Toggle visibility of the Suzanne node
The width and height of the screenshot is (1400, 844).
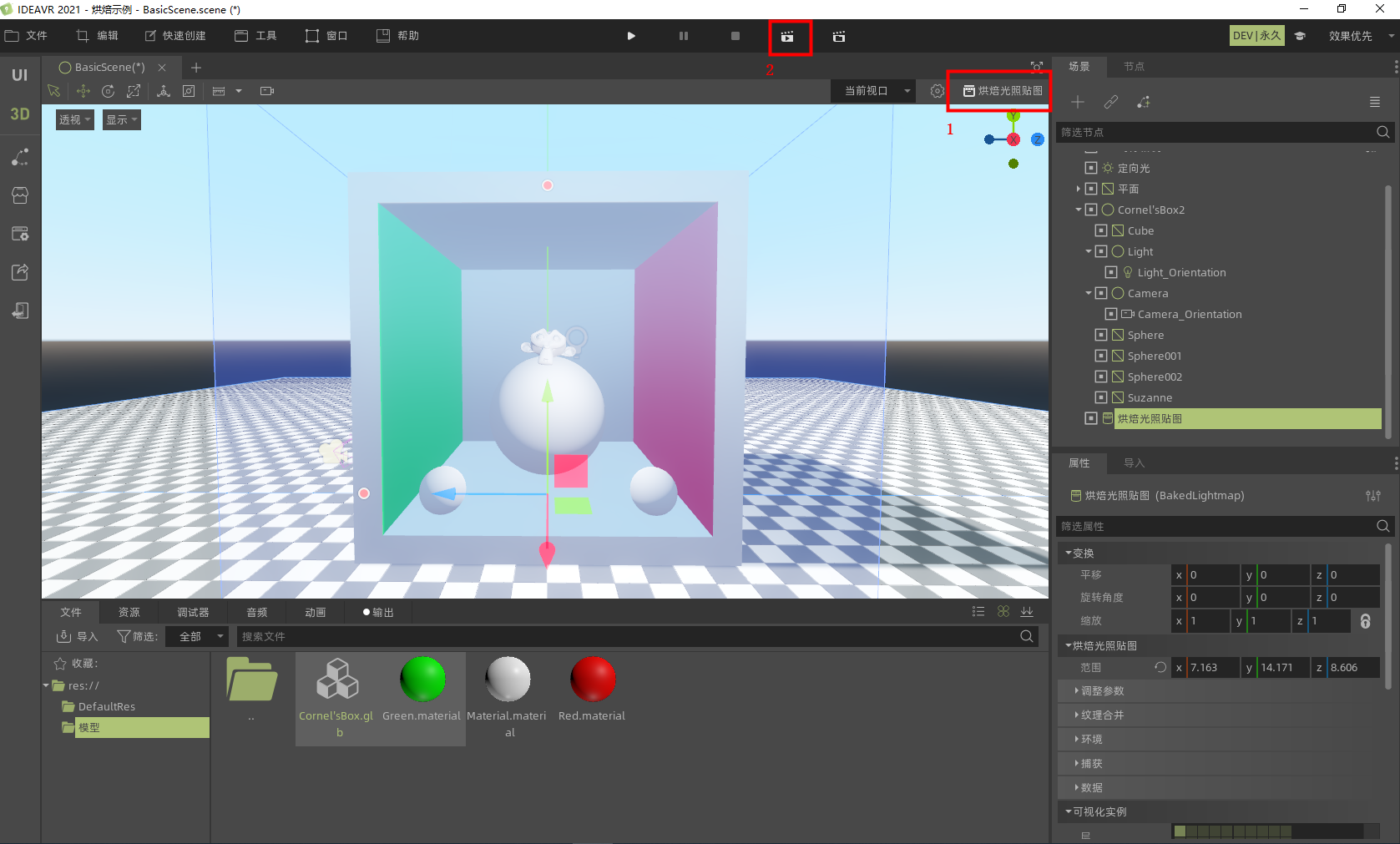coord(1101,397)
